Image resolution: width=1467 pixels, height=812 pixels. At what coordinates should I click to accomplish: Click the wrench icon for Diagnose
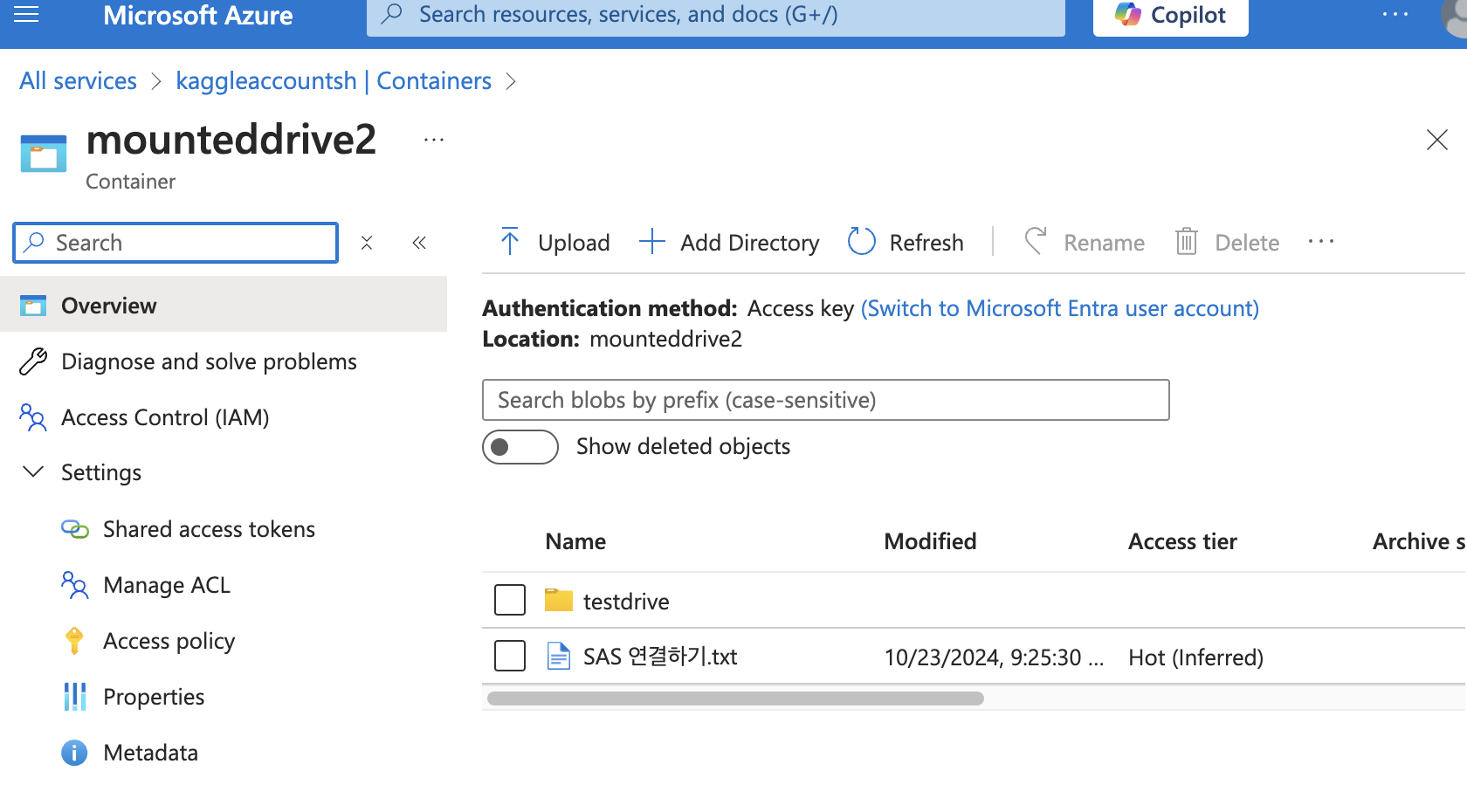coord(33,361)
